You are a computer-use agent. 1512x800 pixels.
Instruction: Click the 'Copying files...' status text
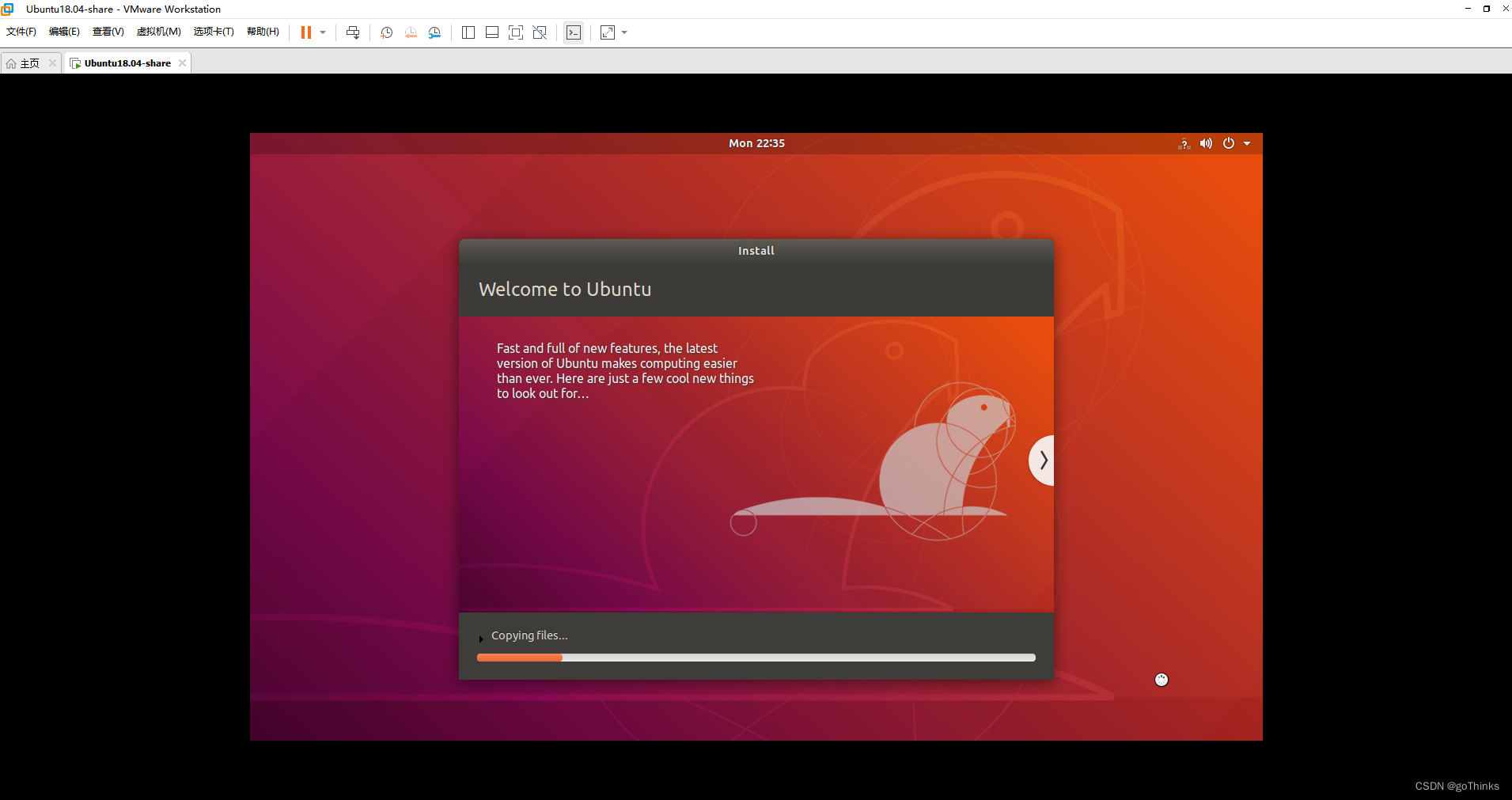point(529,635)
